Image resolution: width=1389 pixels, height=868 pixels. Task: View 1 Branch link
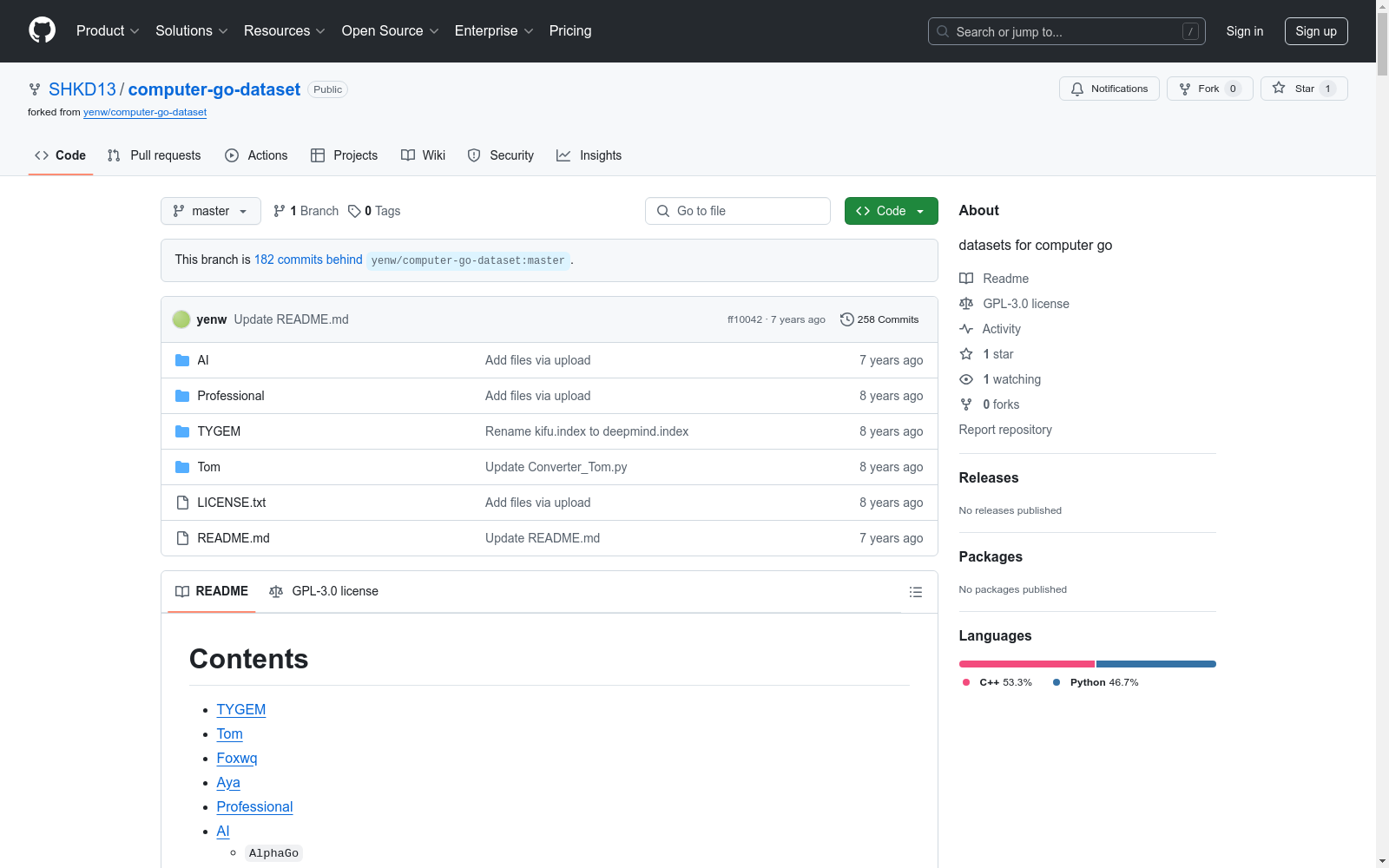[306, 211]
